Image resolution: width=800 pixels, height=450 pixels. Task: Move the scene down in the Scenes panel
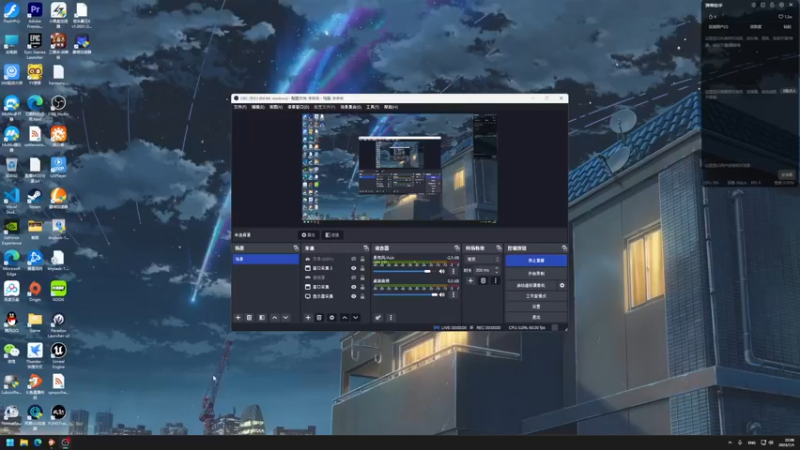(x=286, y=317)
